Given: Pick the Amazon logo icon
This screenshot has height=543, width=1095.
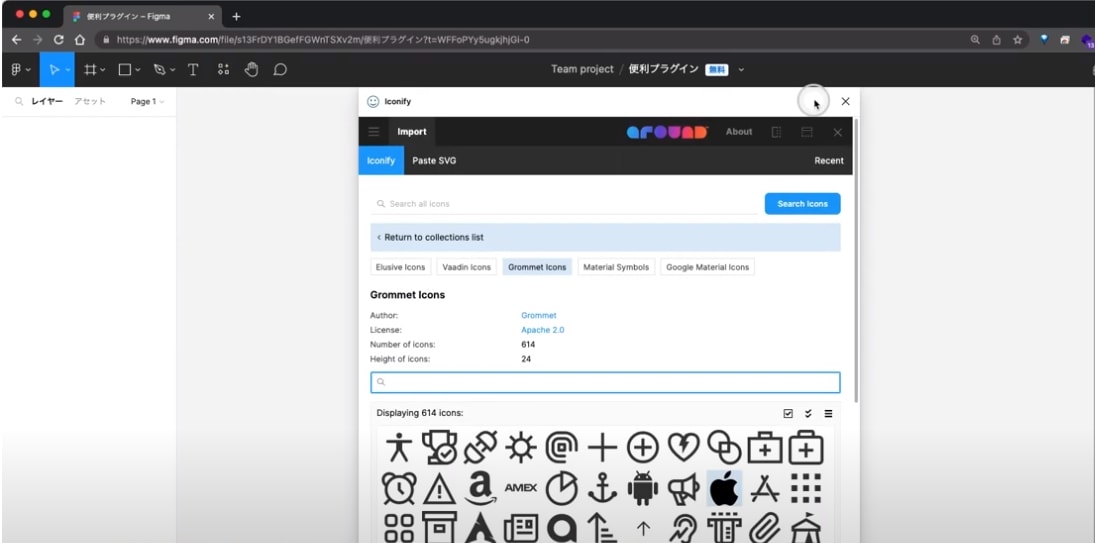Looking at the screenshot, I should tap(480, 488).
